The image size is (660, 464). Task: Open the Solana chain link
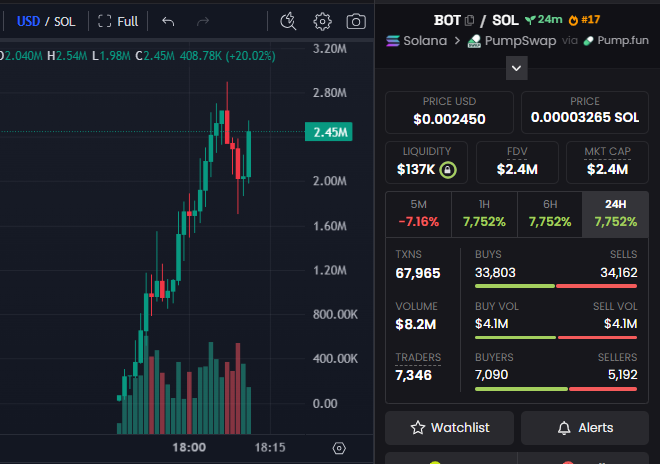[416, 41]
